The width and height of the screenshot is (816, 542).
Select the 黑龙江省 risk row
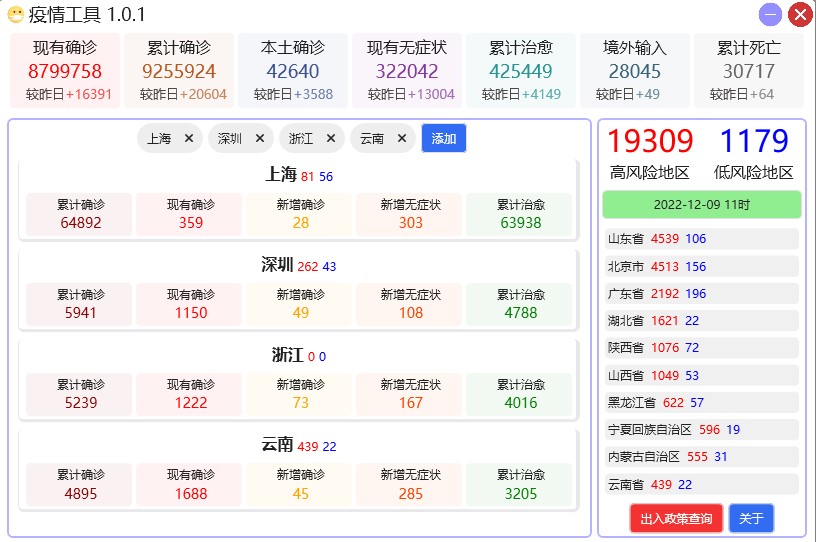(x=702, y=402)
